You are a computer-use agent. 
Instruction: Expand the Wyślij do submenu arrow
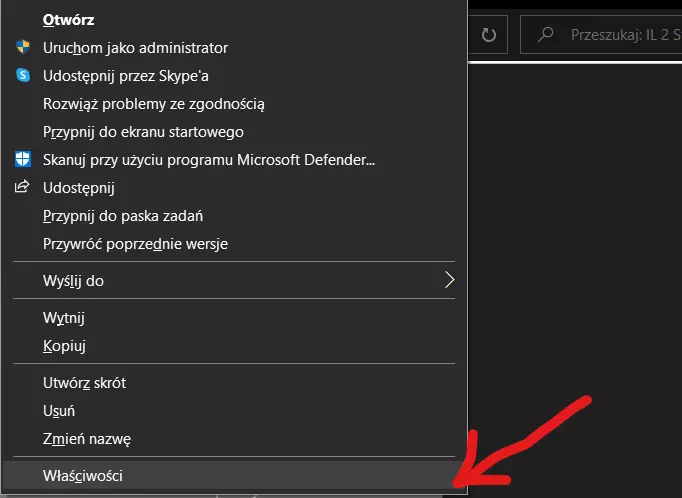[x=449, y=280]
